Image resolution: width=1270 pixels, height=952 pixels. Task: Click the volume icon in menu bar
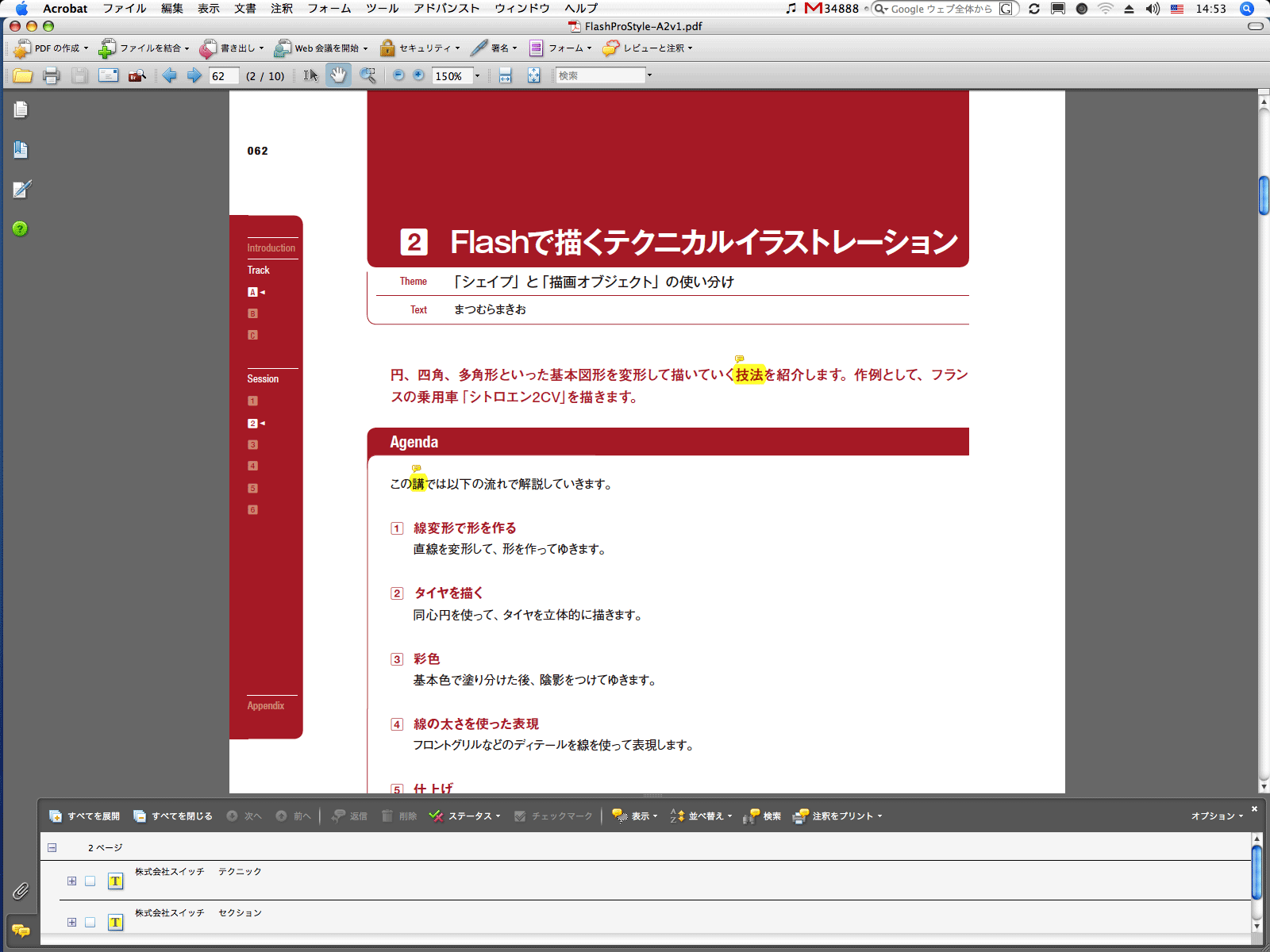[1153, 9]
